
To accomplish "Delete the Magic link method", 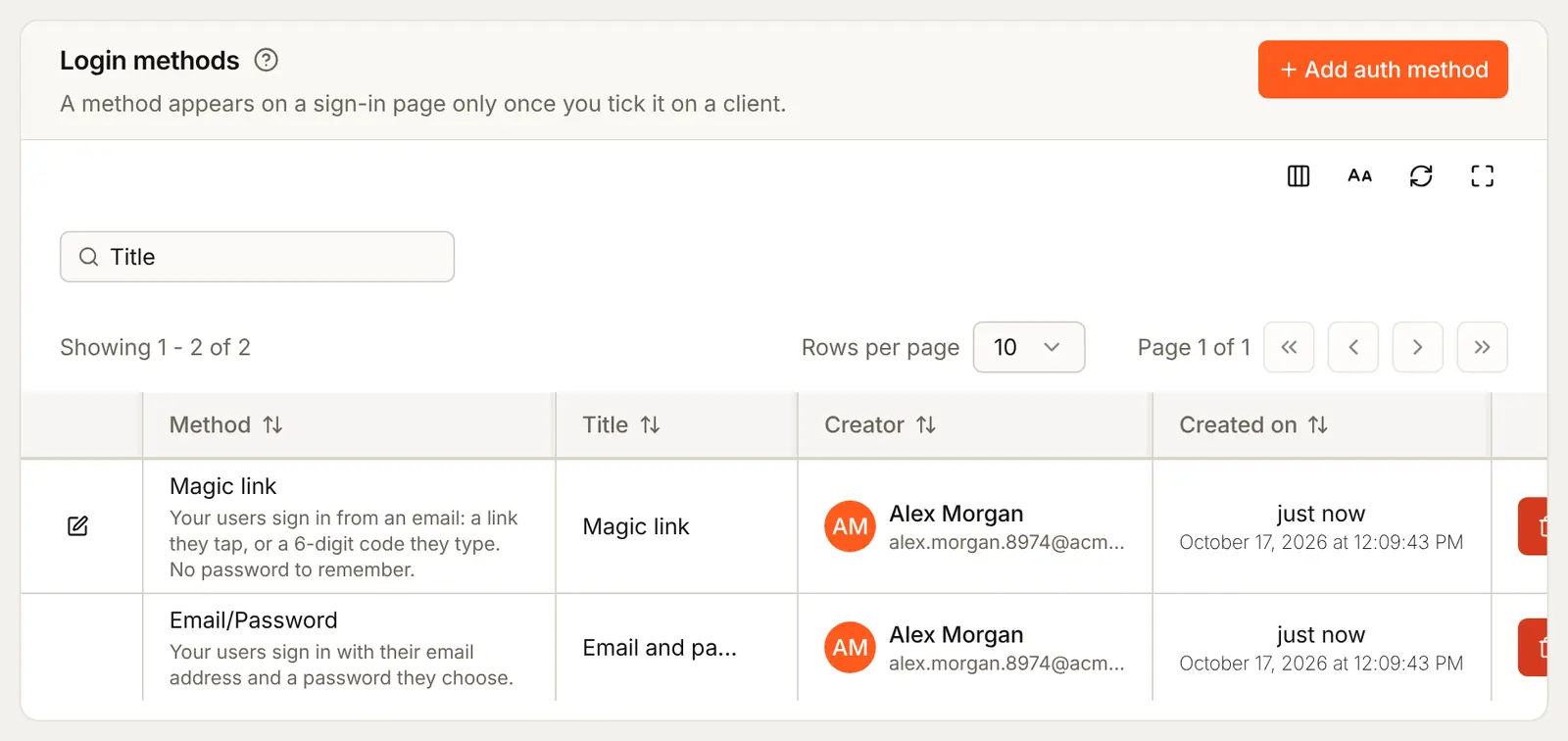I will [1534, 526].
